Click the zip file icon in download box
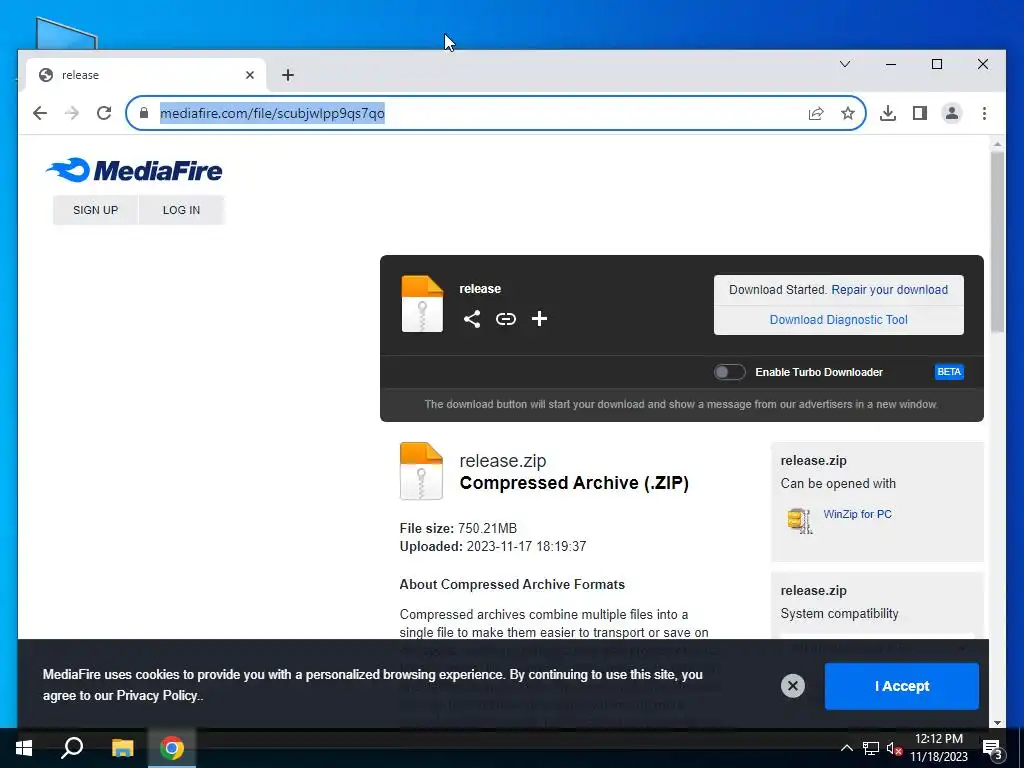Viewport: 1024px width, 768px height. click(422, 304)
